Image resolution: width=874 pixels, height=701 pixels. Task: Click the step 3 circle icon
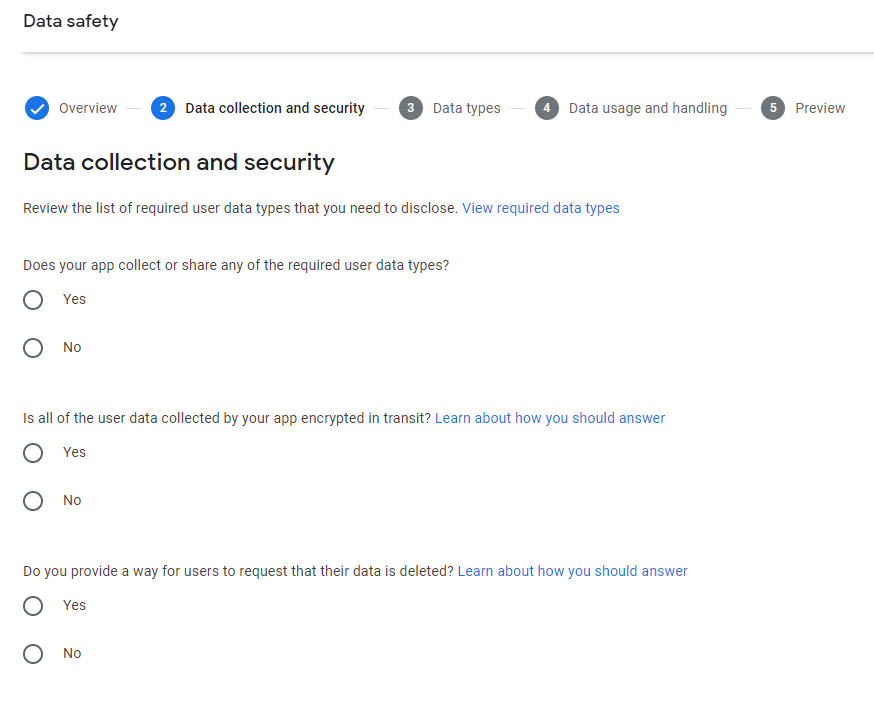(411, 108)
